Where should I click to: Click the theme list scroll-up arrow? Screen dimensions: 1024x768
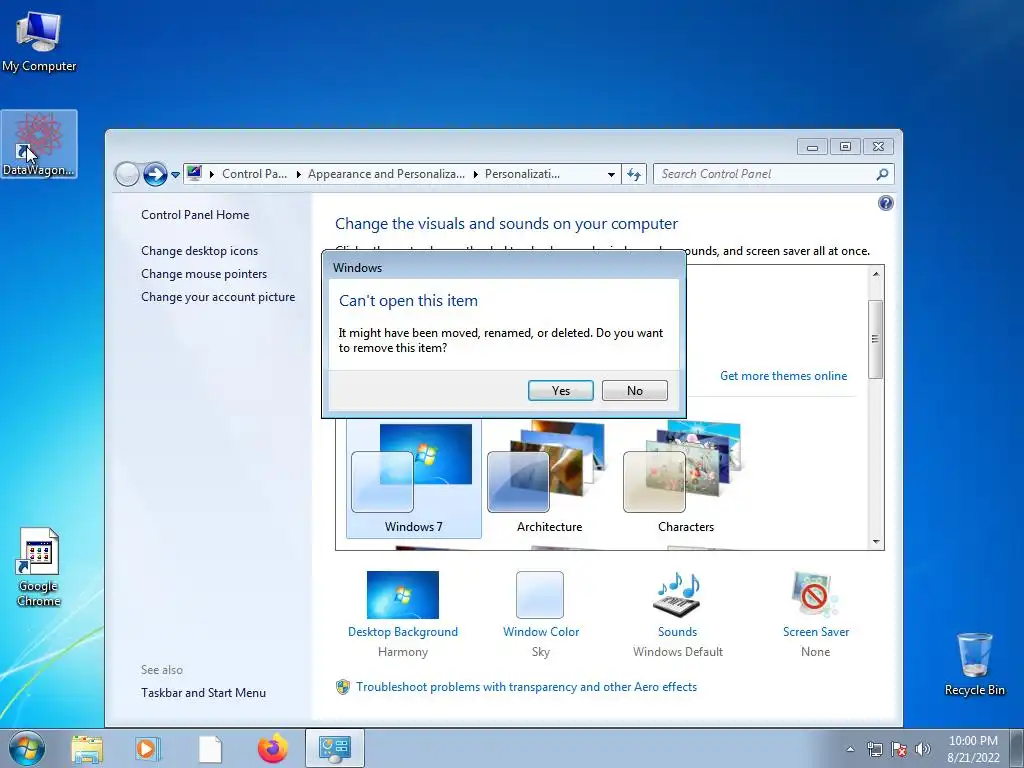pos(876,274)
